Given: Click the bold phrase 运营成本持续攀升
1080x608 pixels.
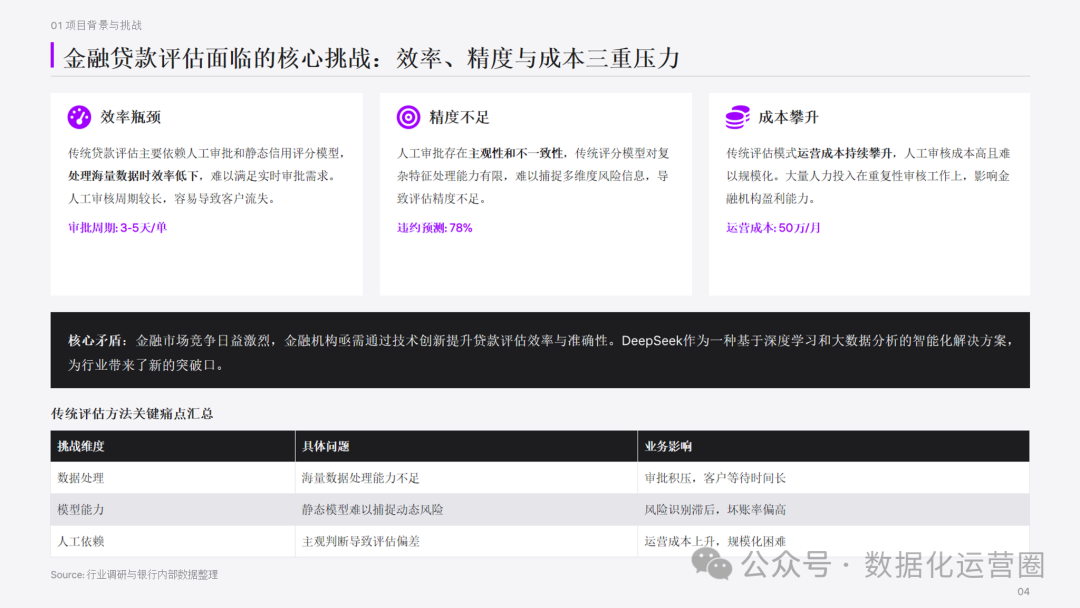Looking at the screenshot, I should (845, 154).
